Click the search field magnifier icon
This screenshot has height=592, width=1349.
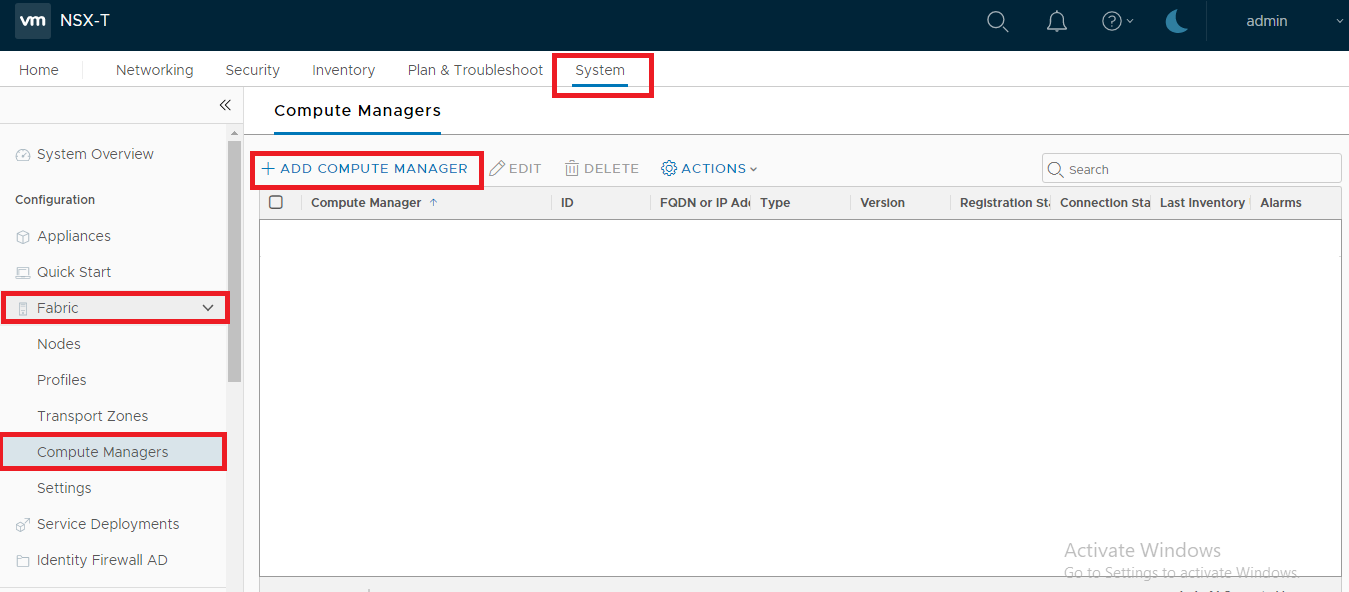(1056, 169)
